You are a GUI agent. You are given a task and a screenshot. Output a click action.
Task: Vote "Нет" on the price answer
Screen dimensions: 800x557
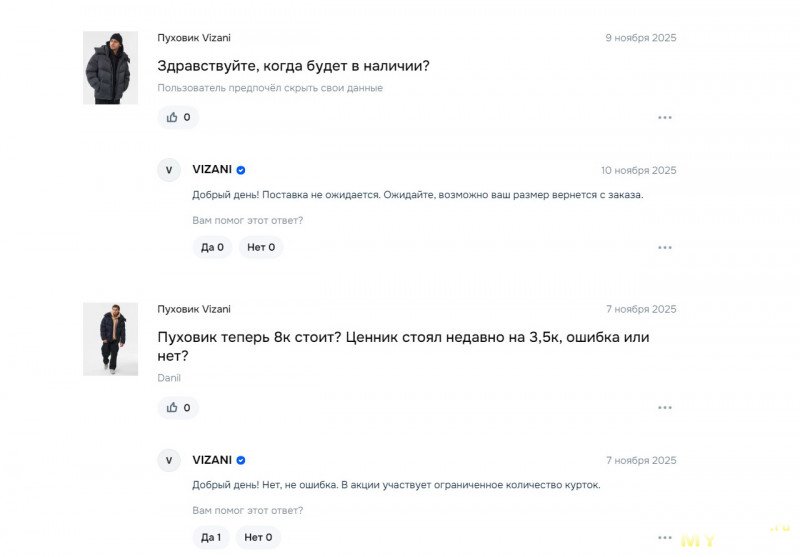pos(260,537)
